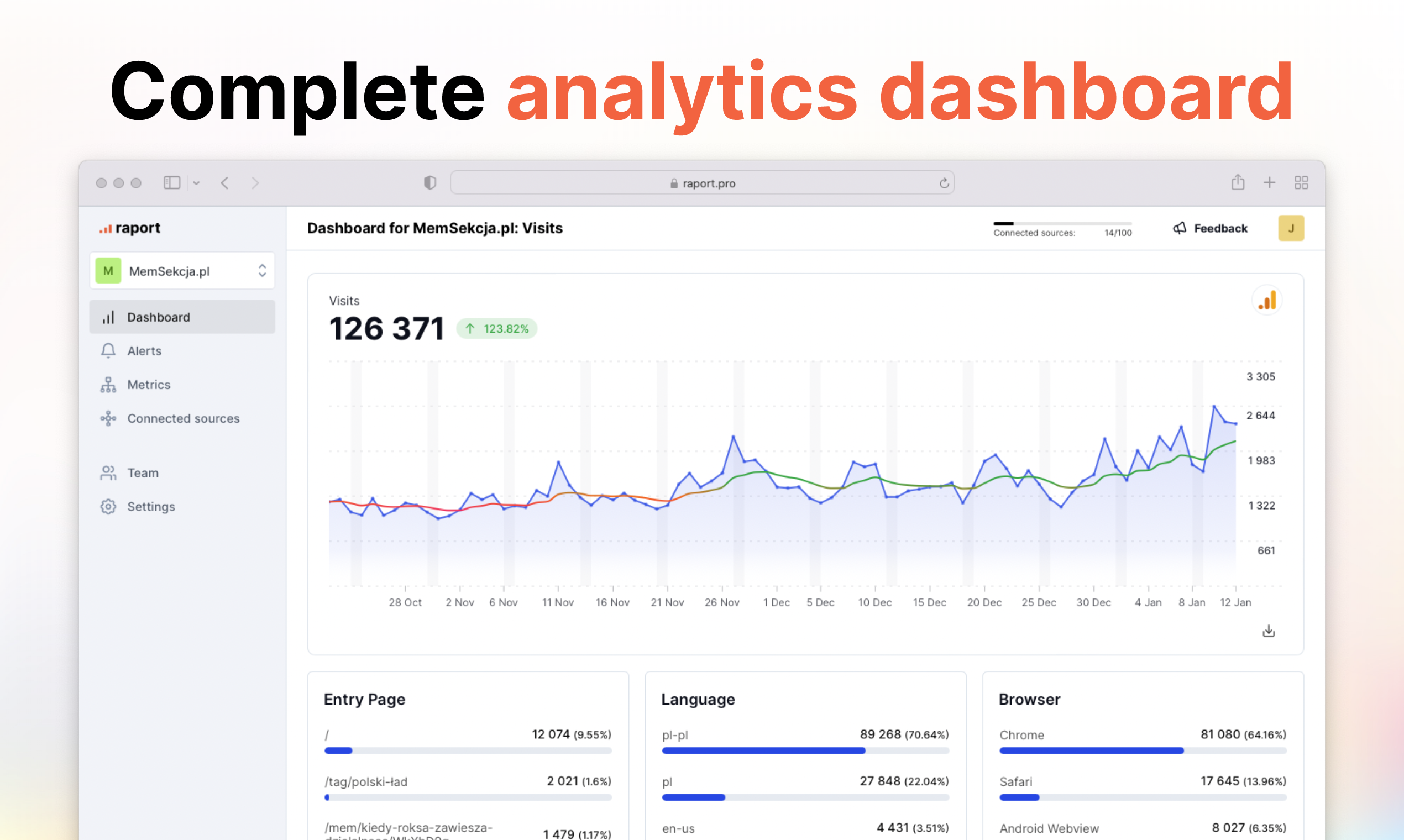The image size is (1404, 840).
Task: Toggle the browser sidebar panel icon
Action: click(x=171, y=183)
